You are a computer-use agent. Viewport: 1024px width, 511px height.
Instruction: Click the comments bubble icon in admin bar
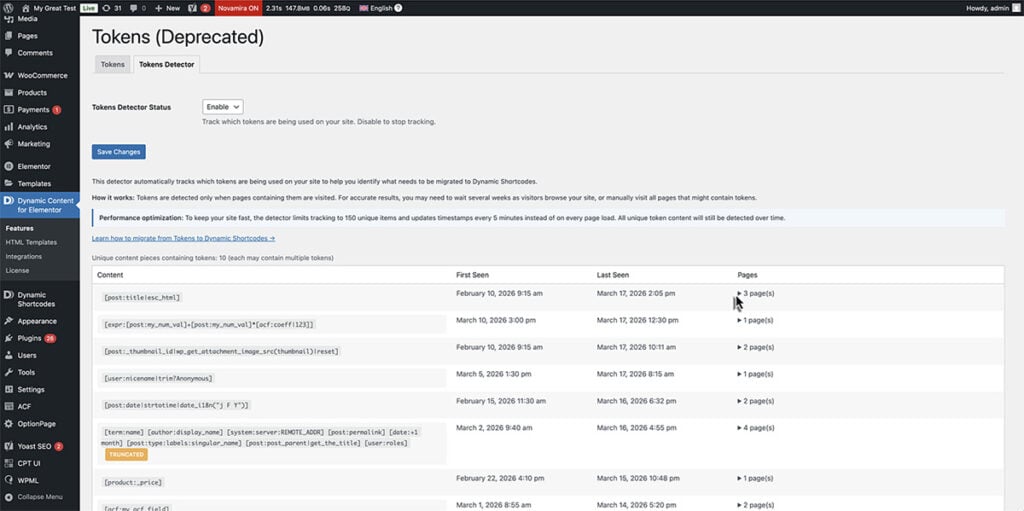click(133, 7)
